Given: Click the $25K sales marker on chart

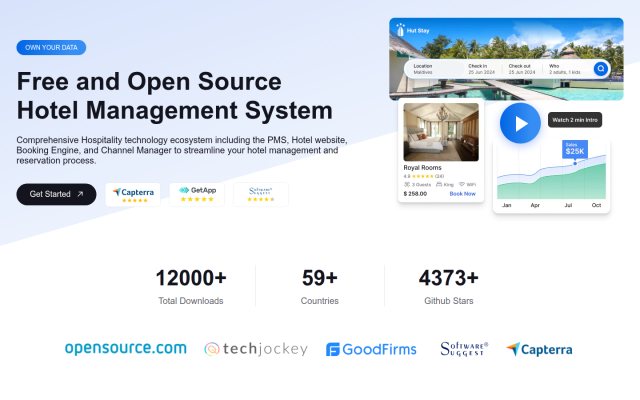Looking at the screenshot, I should click(575, 150).
